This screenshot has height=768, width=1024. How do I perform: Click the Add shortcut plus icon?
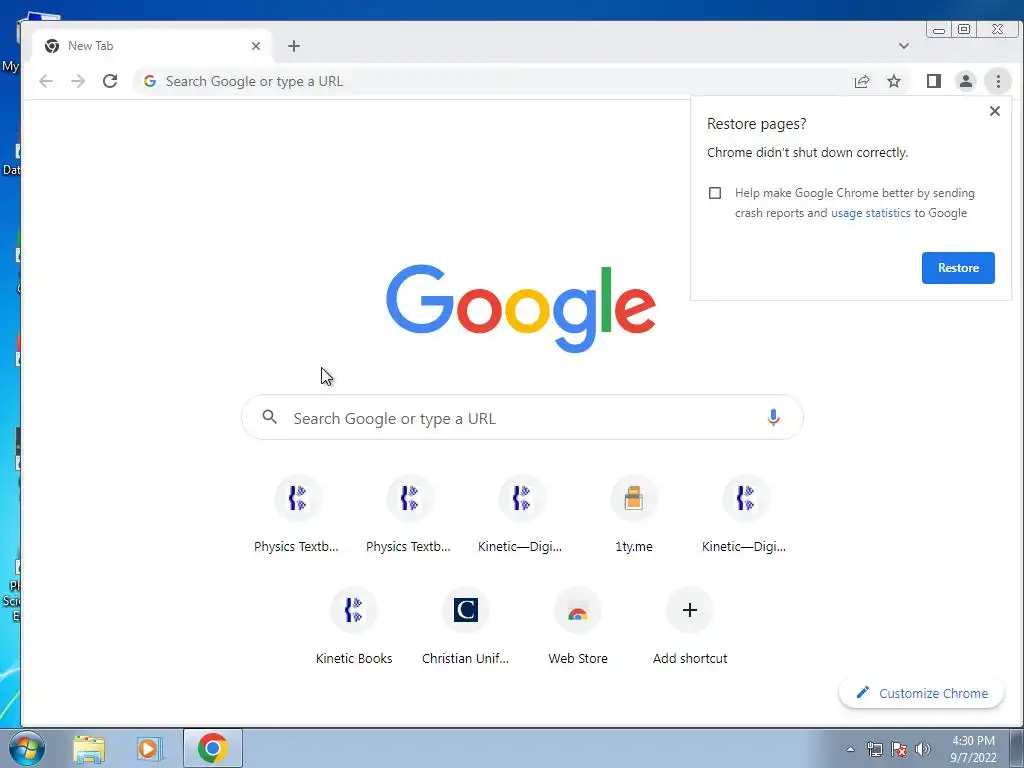tap(690, 610)
